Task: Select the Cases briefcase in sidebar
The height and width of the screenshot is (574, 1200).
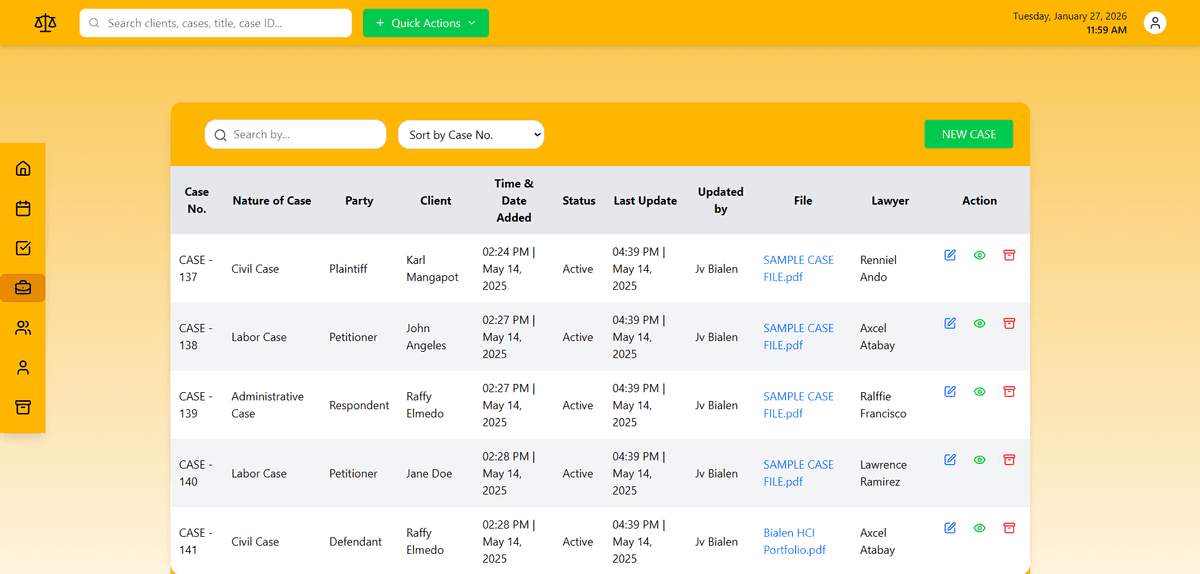Action: pos(23,288)
